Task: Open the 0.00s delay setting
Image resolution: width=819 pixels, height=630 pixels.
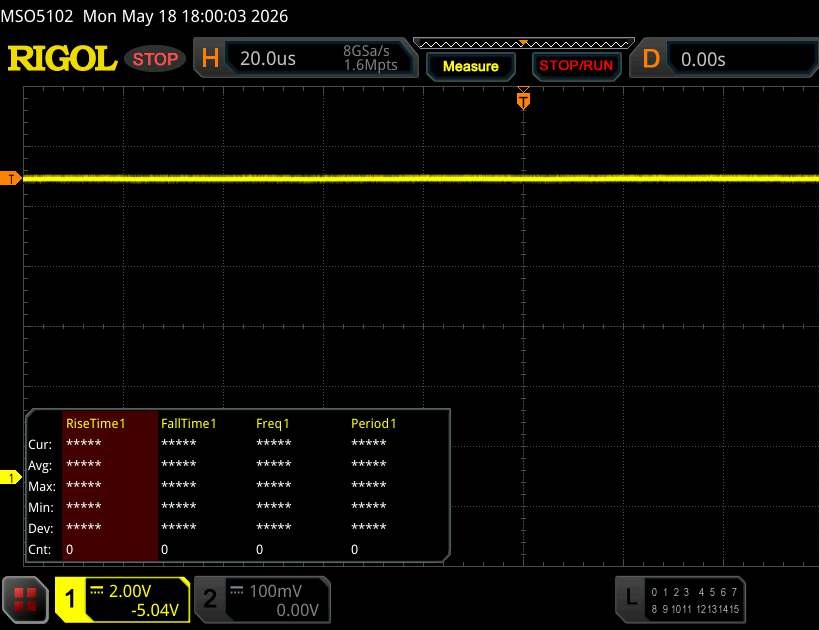Action: 703,60
